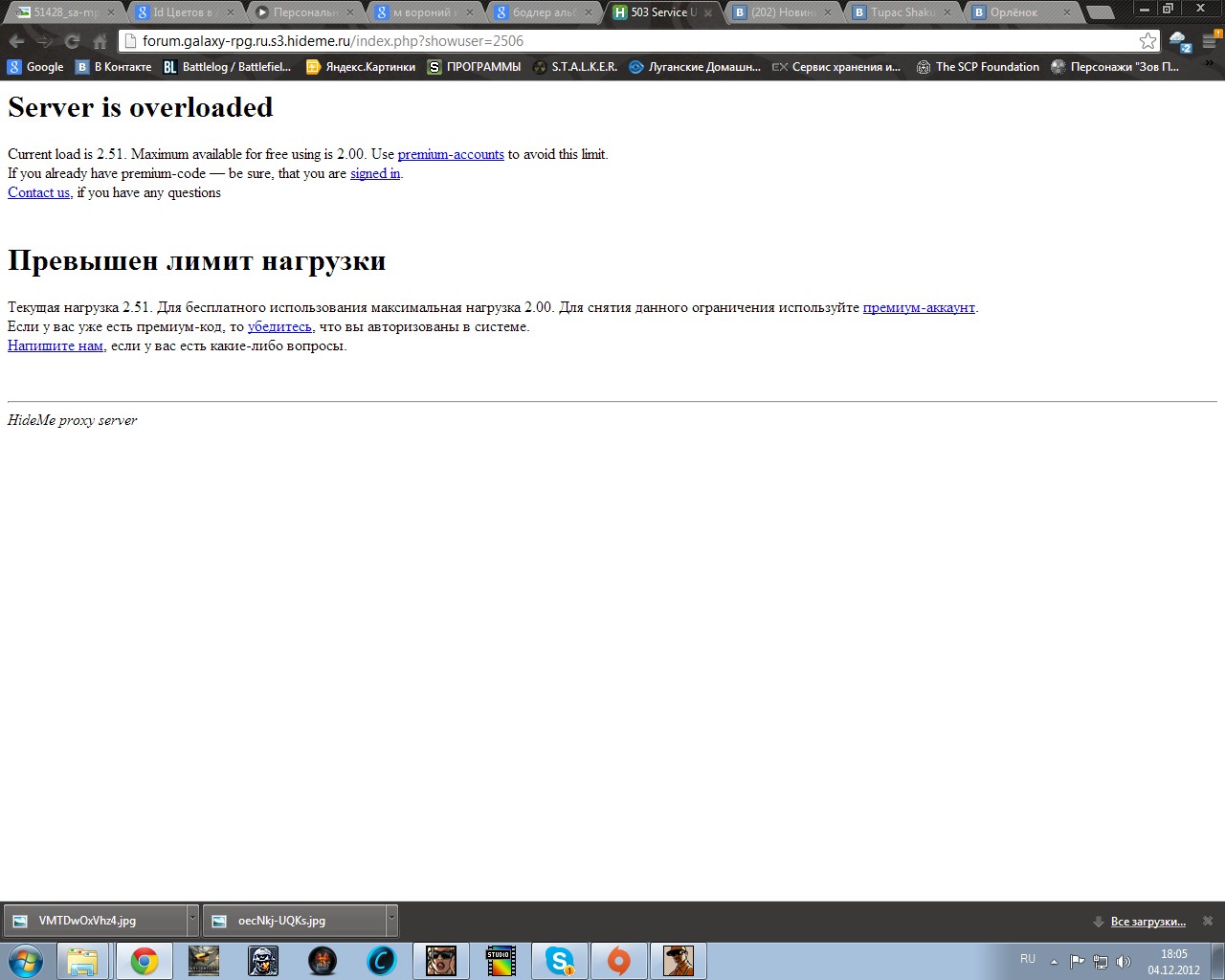This screenshot has height=980, width=1225.
Task: Open the Луганские Домашн... bookmark
Action: (695, 67)
